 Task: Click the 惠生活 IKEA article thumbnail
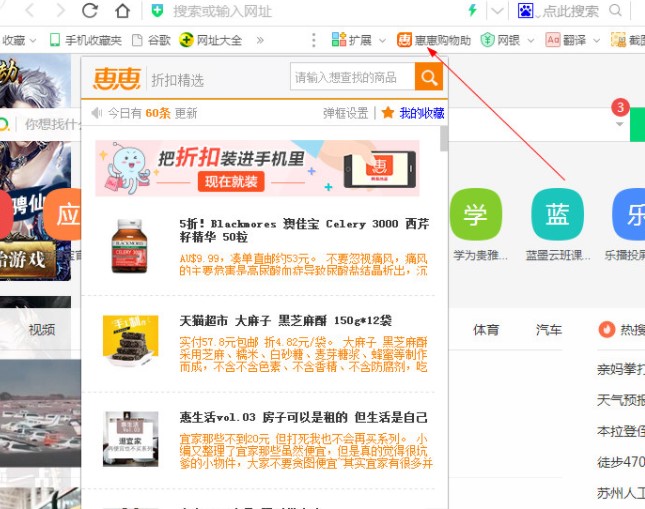(130, 439)
